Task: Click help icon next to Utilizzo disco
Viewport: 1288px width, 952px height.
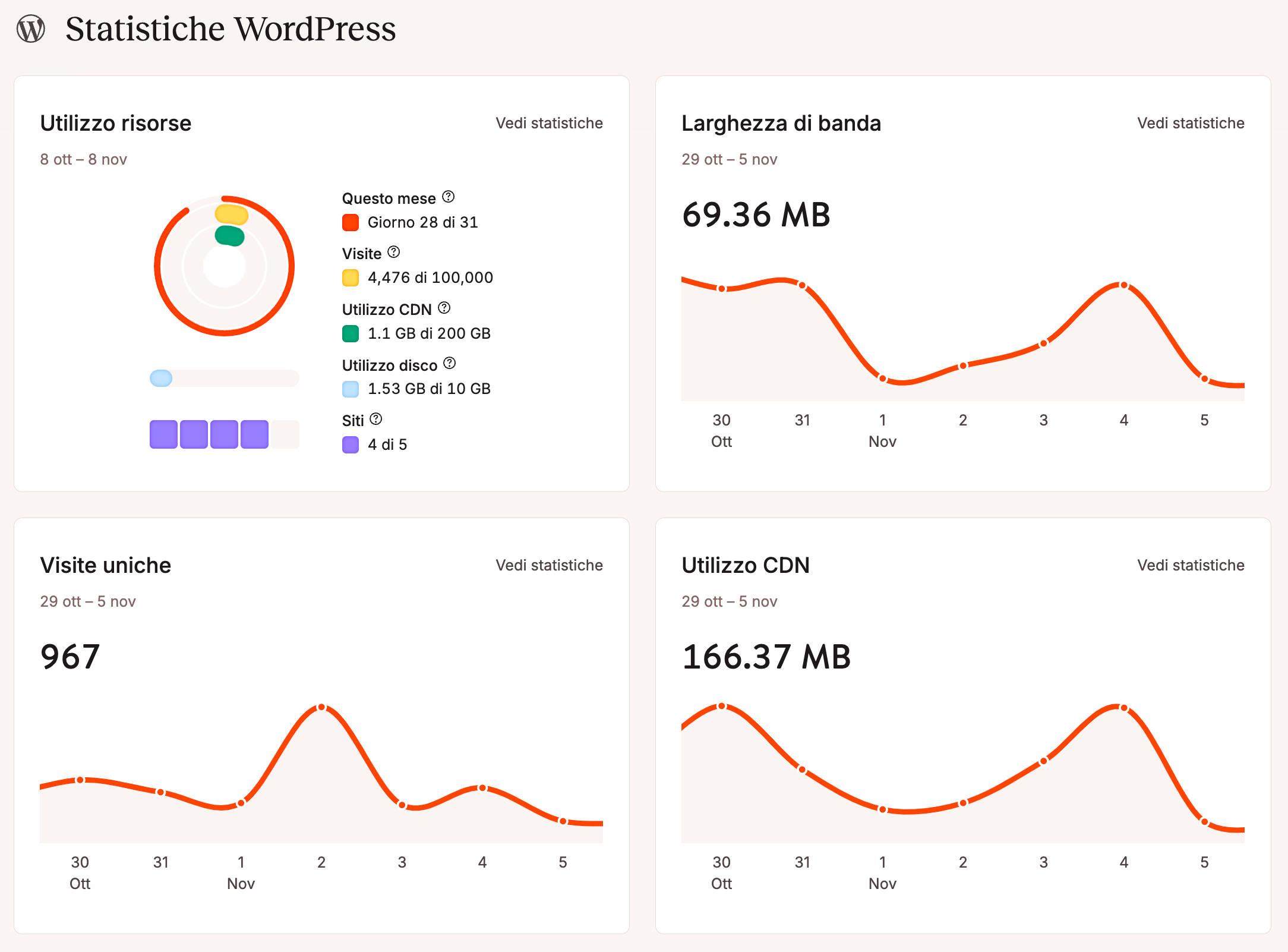Action: click(450, 363)
